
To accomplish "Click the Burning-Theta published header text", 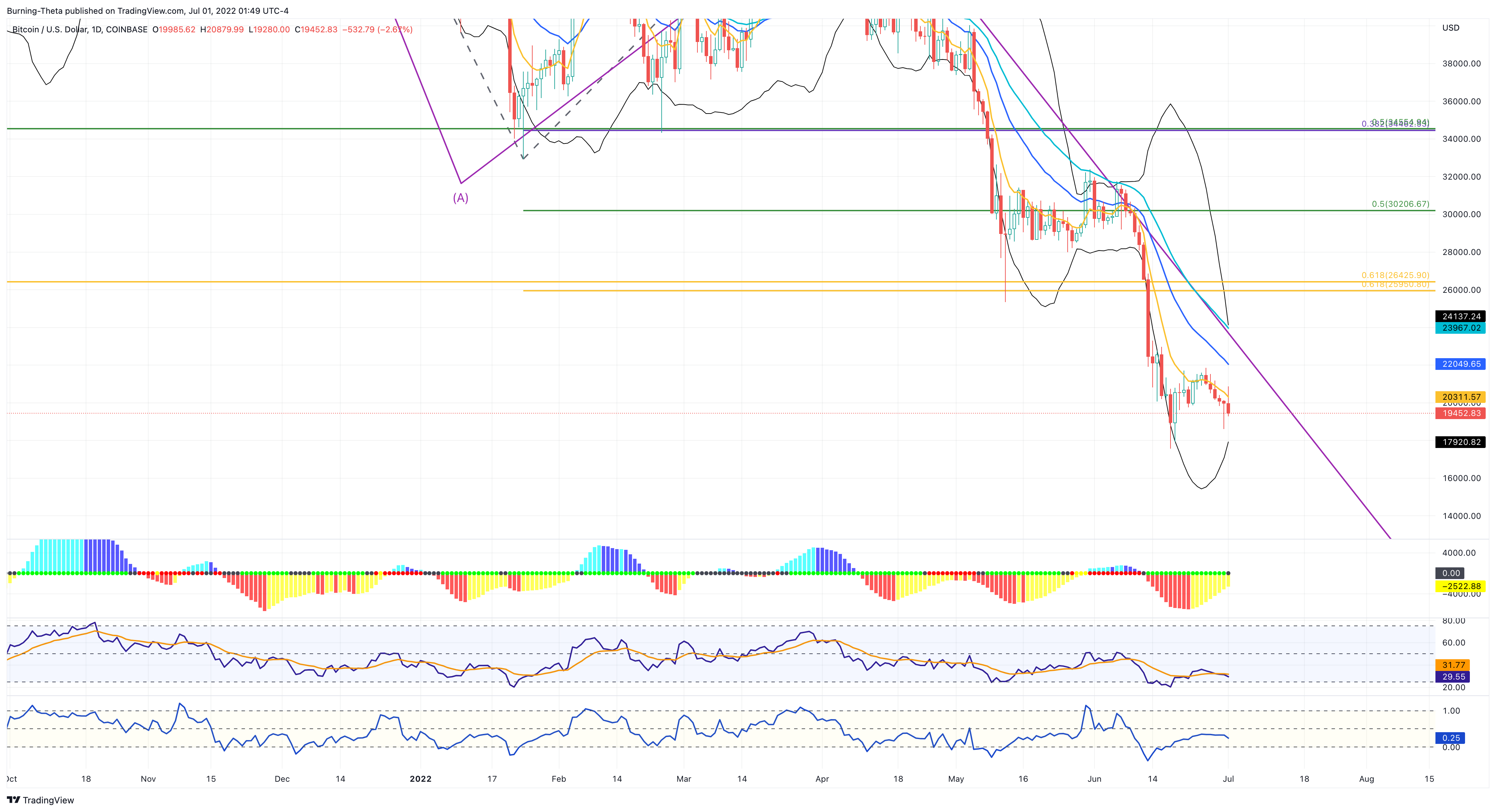I will click(x=148, y=10).
